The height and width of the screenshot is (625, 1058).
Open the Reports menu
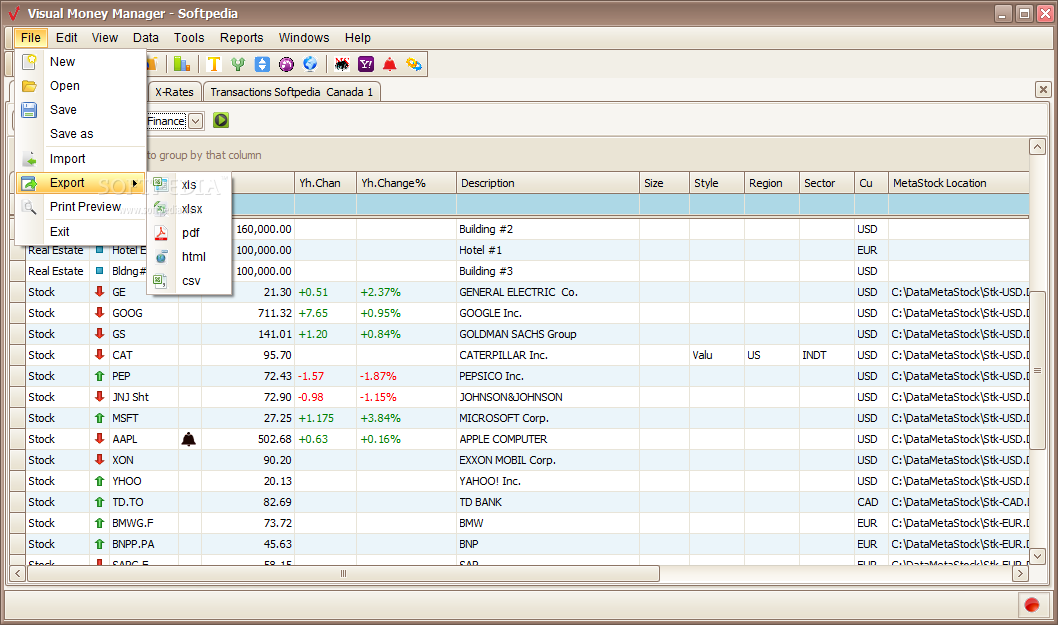[x=242, y=38]
